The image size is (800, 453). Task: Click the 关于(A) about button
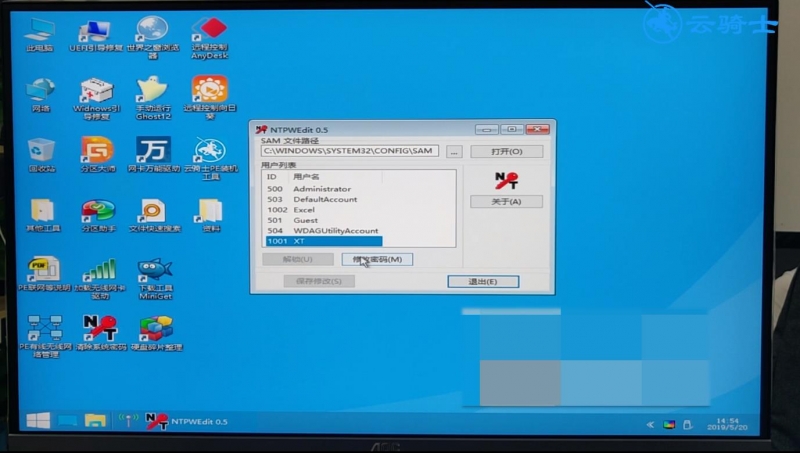[x=507, y=202]
